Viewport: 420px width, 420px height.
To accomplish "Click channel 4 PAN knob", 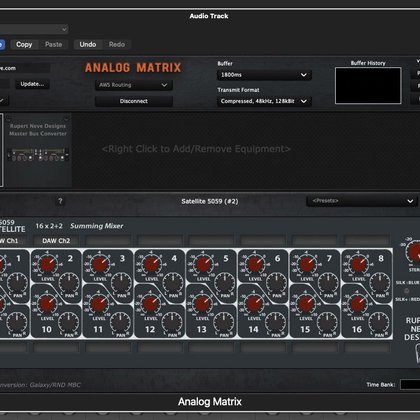I will coord(173,283).
